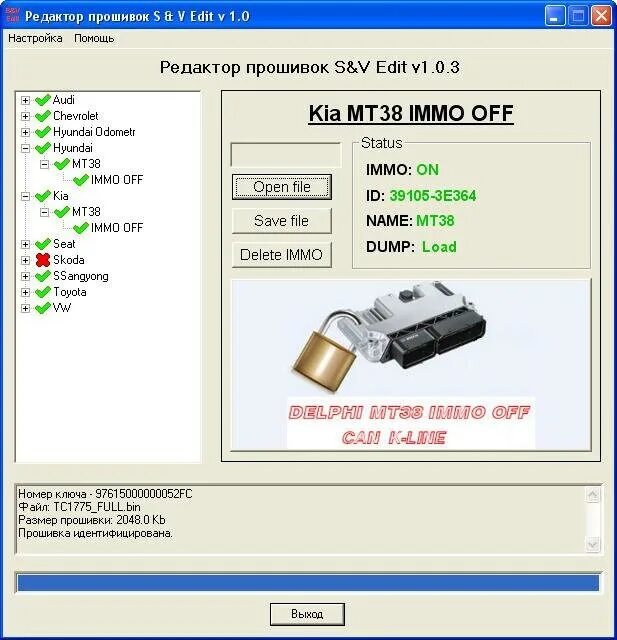Expand the VW tree node
The height and width of the screenshot is (640, 617).
(25, 308)
